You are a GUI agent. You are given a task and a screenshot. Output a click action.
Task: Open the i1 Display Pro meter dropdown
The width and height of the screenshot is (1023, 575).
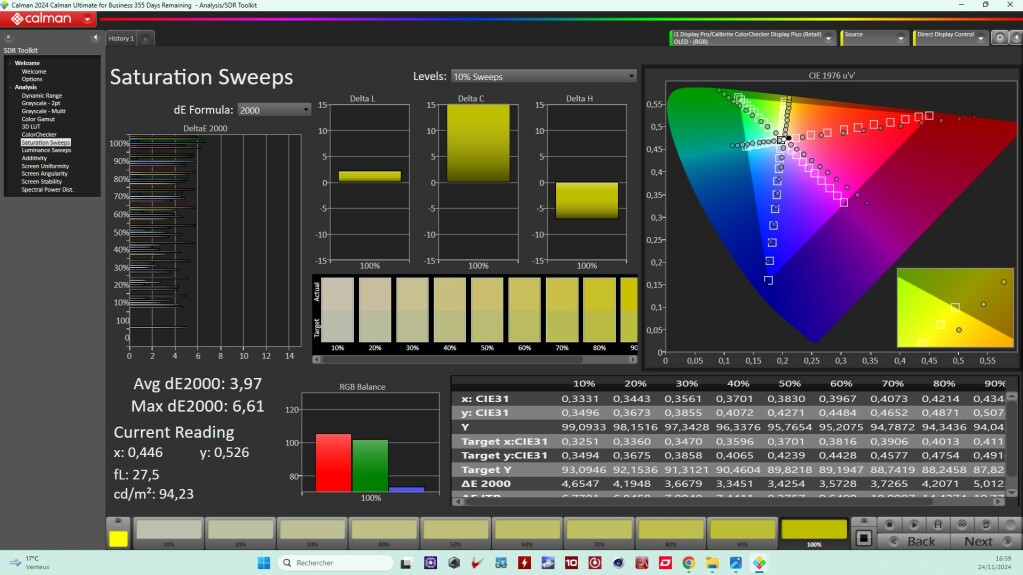click(829, 39)
